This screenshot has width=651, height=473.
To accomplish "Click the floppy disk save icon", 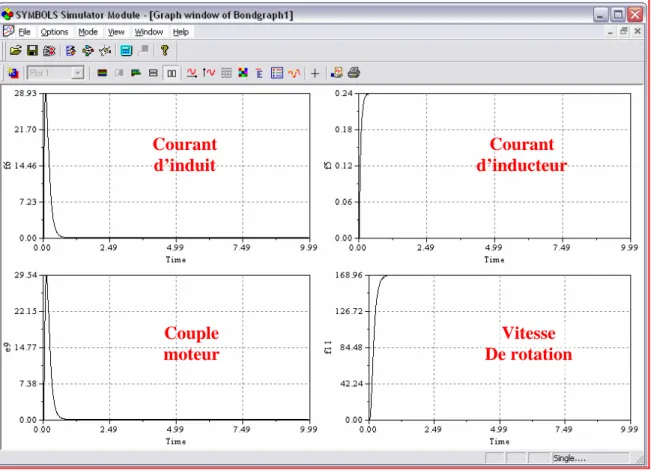I will 32,51.
